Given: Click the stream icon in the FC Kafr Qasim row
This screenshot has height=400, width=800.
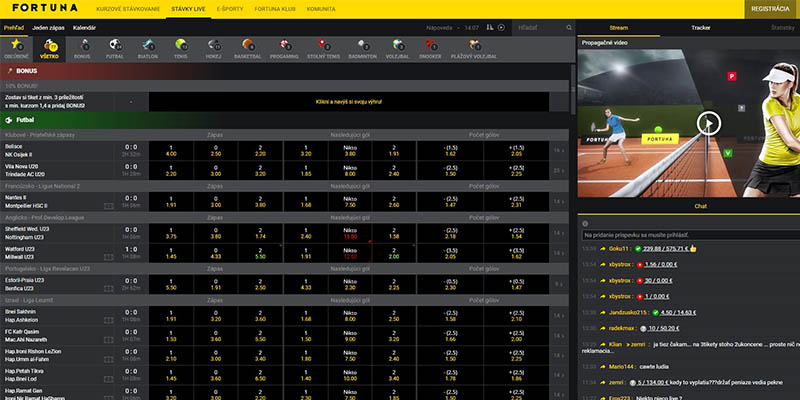Looking at the screenshot, I should (x=108, y=340).
